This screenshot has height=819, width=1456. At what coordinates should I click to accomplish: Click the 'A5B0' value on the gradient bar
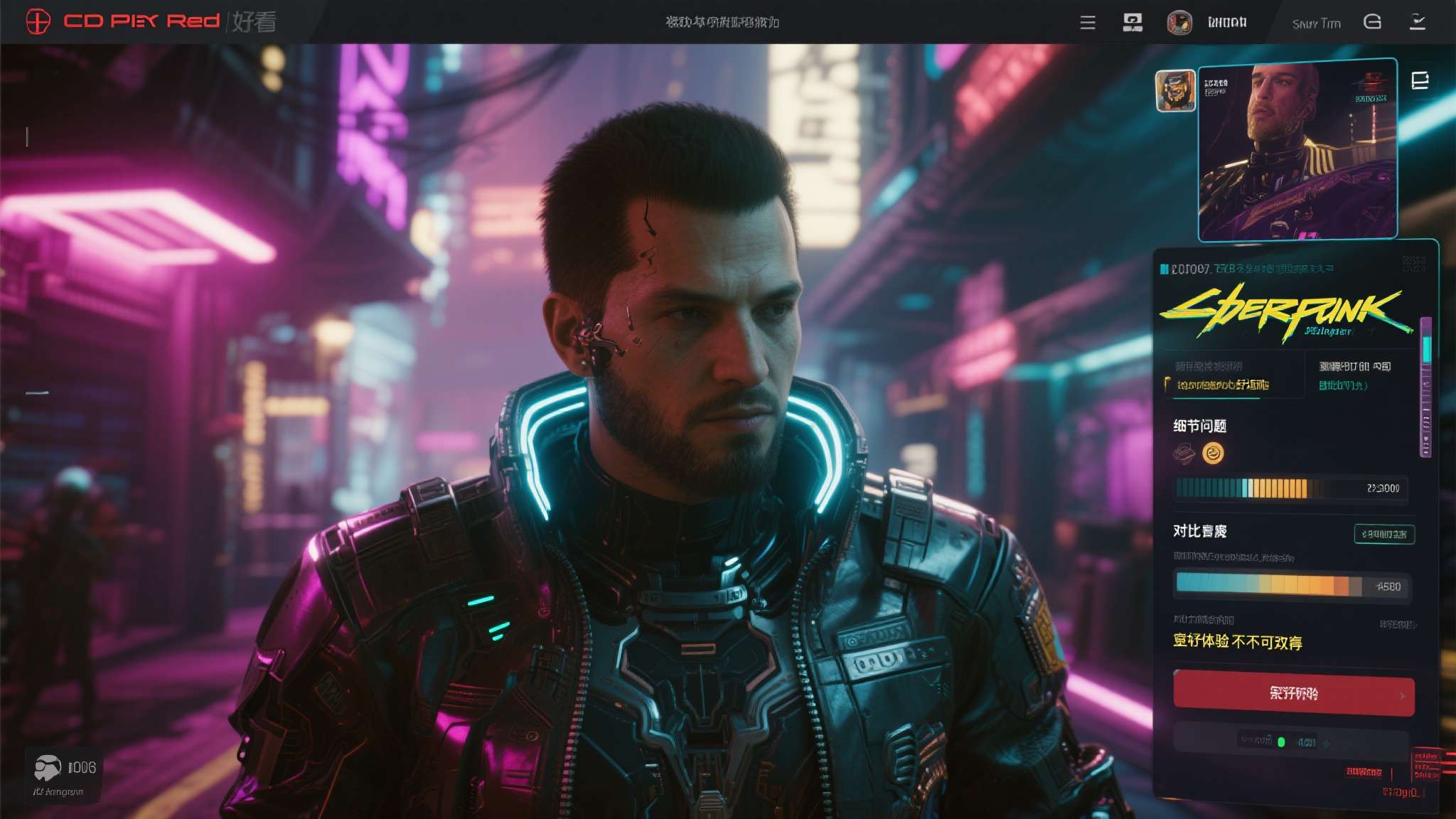pos(1388,587)
